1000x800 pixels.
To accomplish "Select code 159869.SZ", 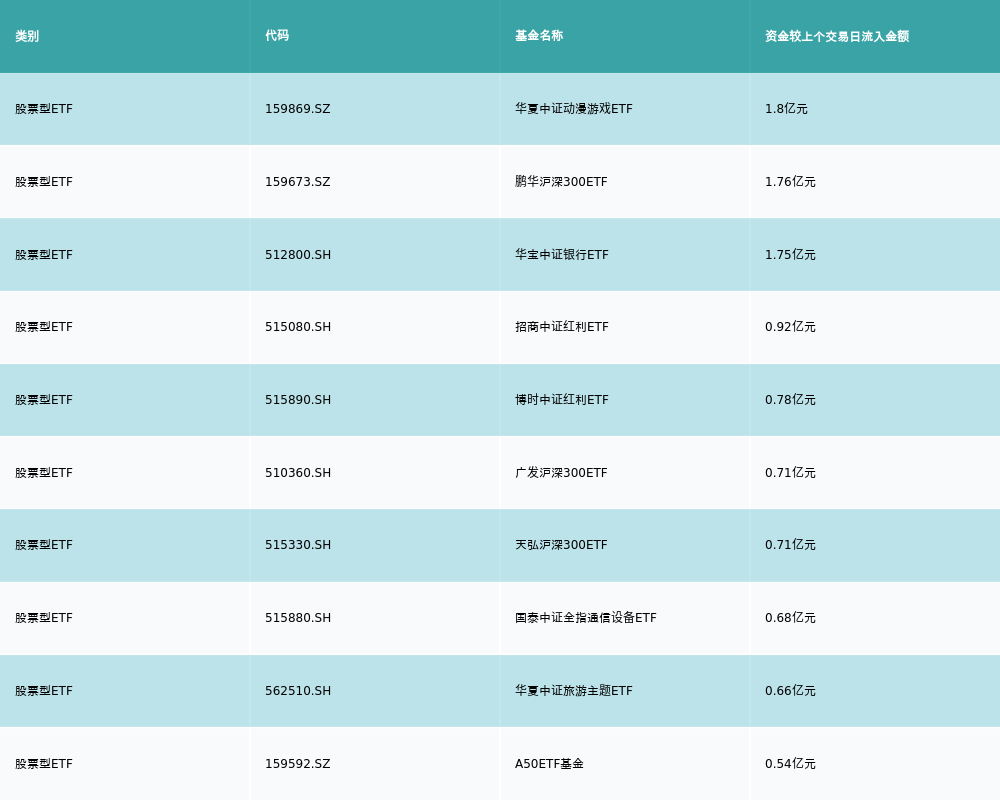I will 298,109.
